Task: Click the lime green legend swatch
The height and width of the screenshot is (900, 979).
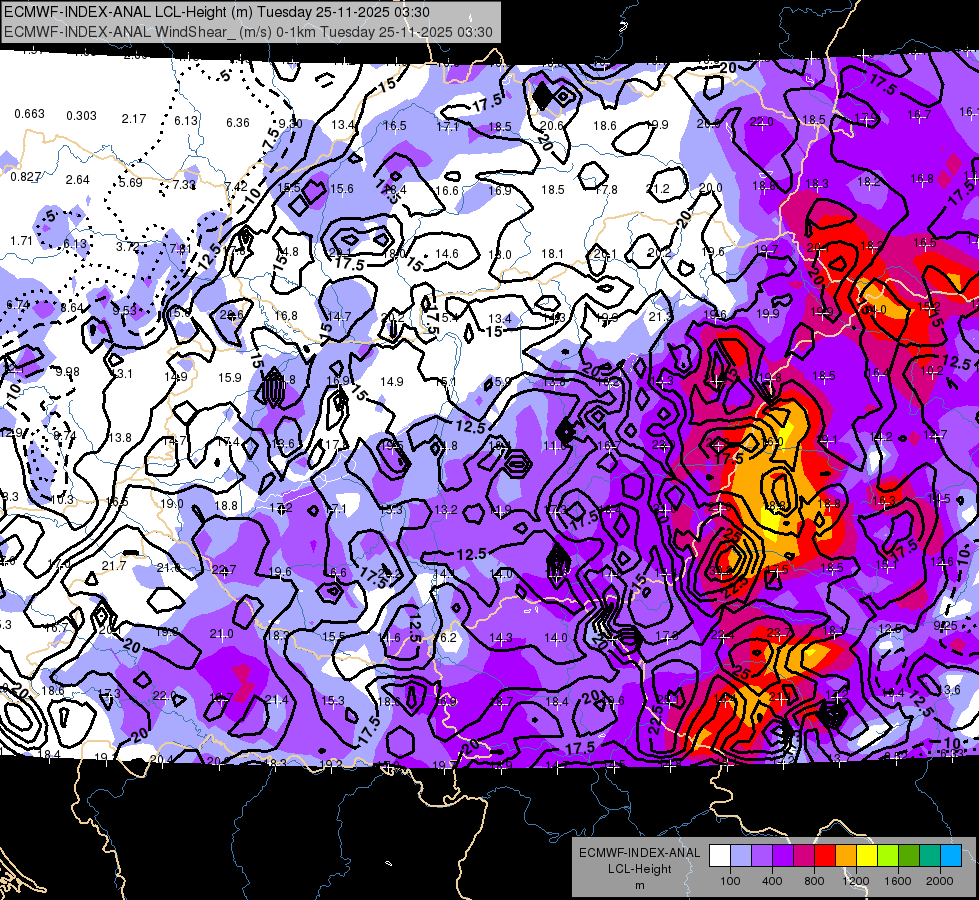Action: (x=888, y=856)
